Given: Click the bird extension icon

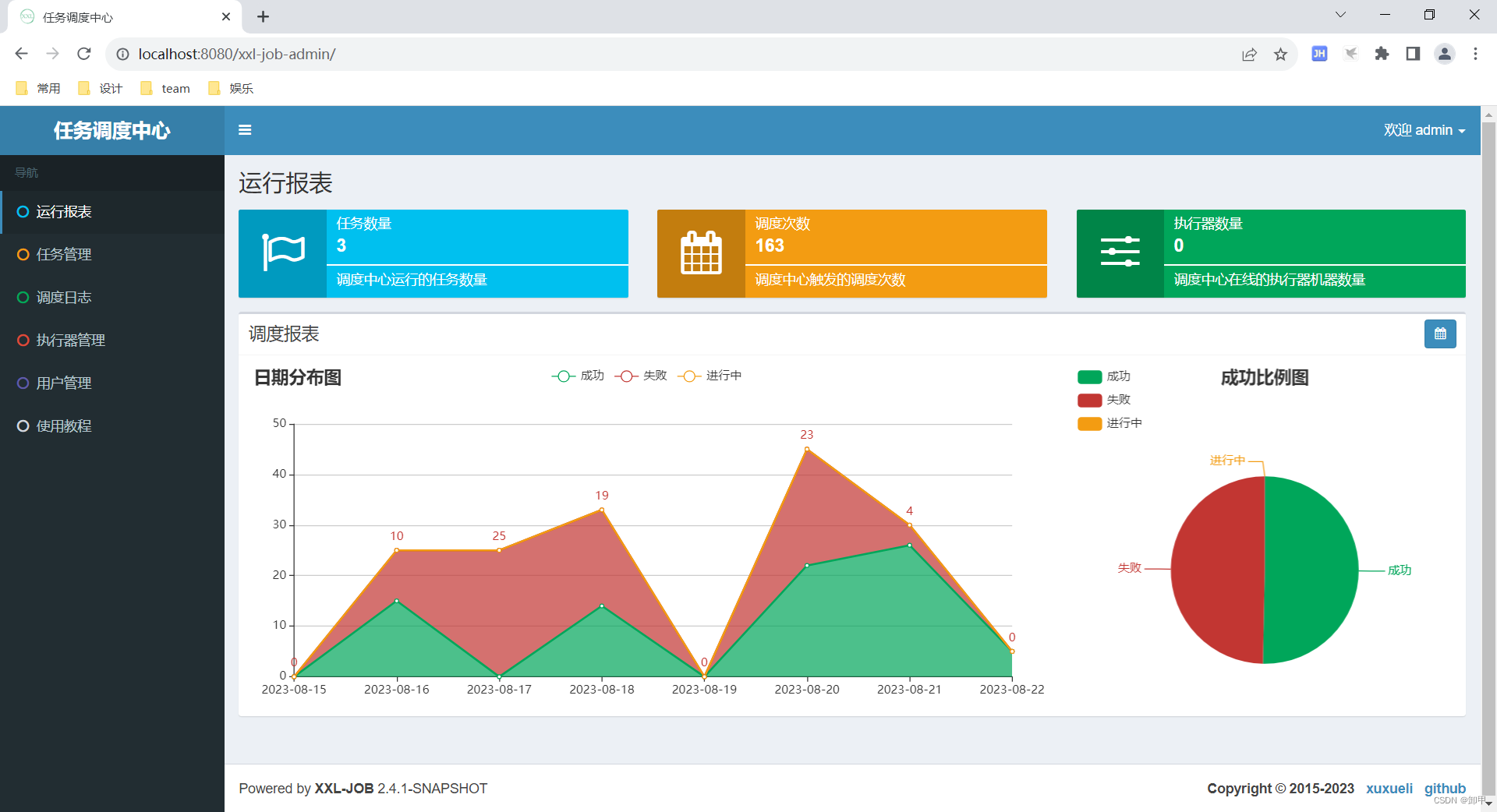Looking at the screenshot, I should [x=1351, y=54].
